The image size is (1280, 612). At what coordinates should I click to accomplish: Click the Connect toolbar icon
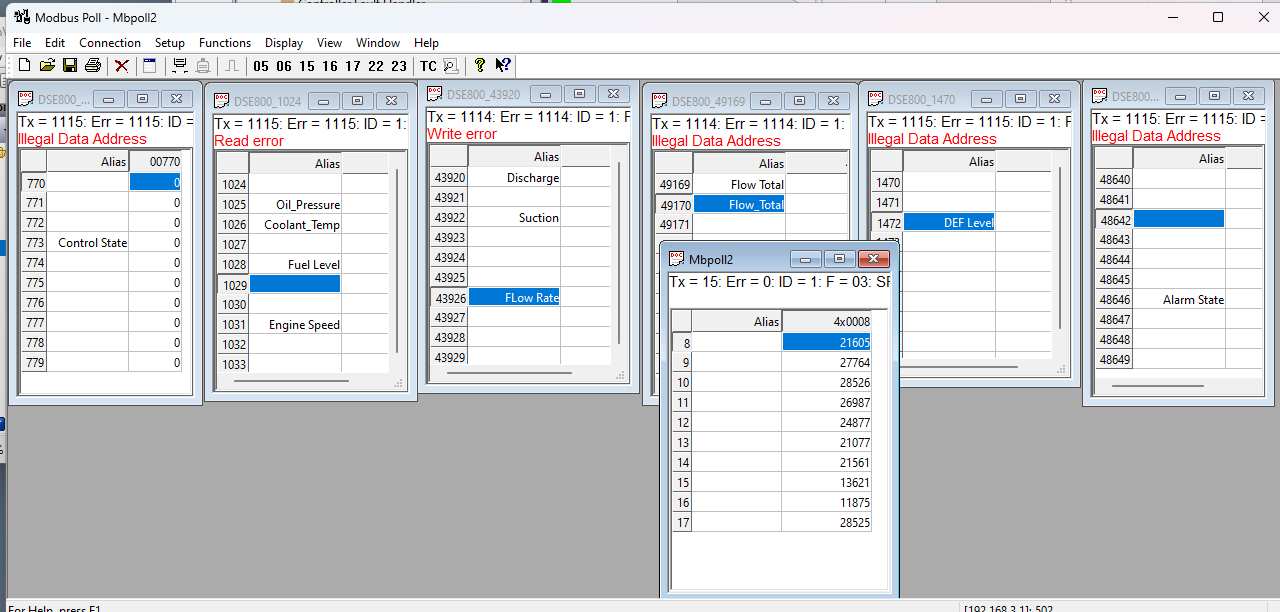click(180, 66)
